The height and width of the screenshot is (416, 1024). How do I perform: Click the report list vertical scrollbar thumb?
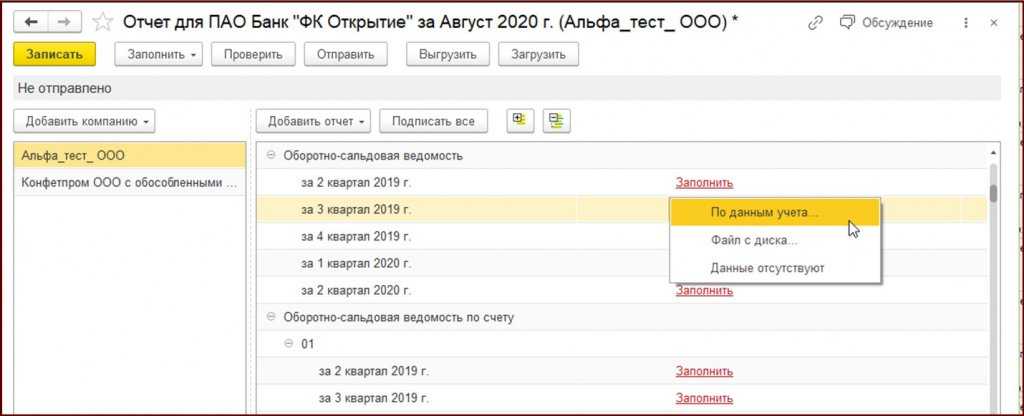(993, 194)
